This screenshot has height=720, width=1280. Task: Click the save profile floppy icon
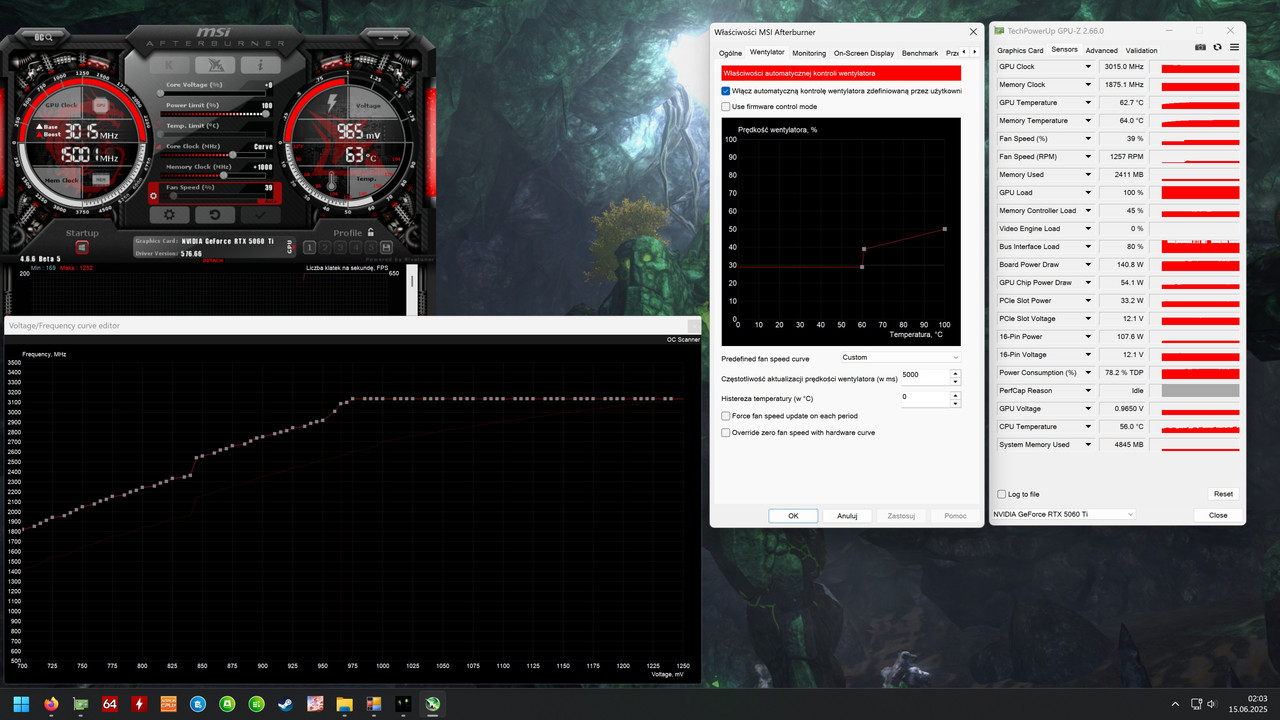(x=387, y=248)
